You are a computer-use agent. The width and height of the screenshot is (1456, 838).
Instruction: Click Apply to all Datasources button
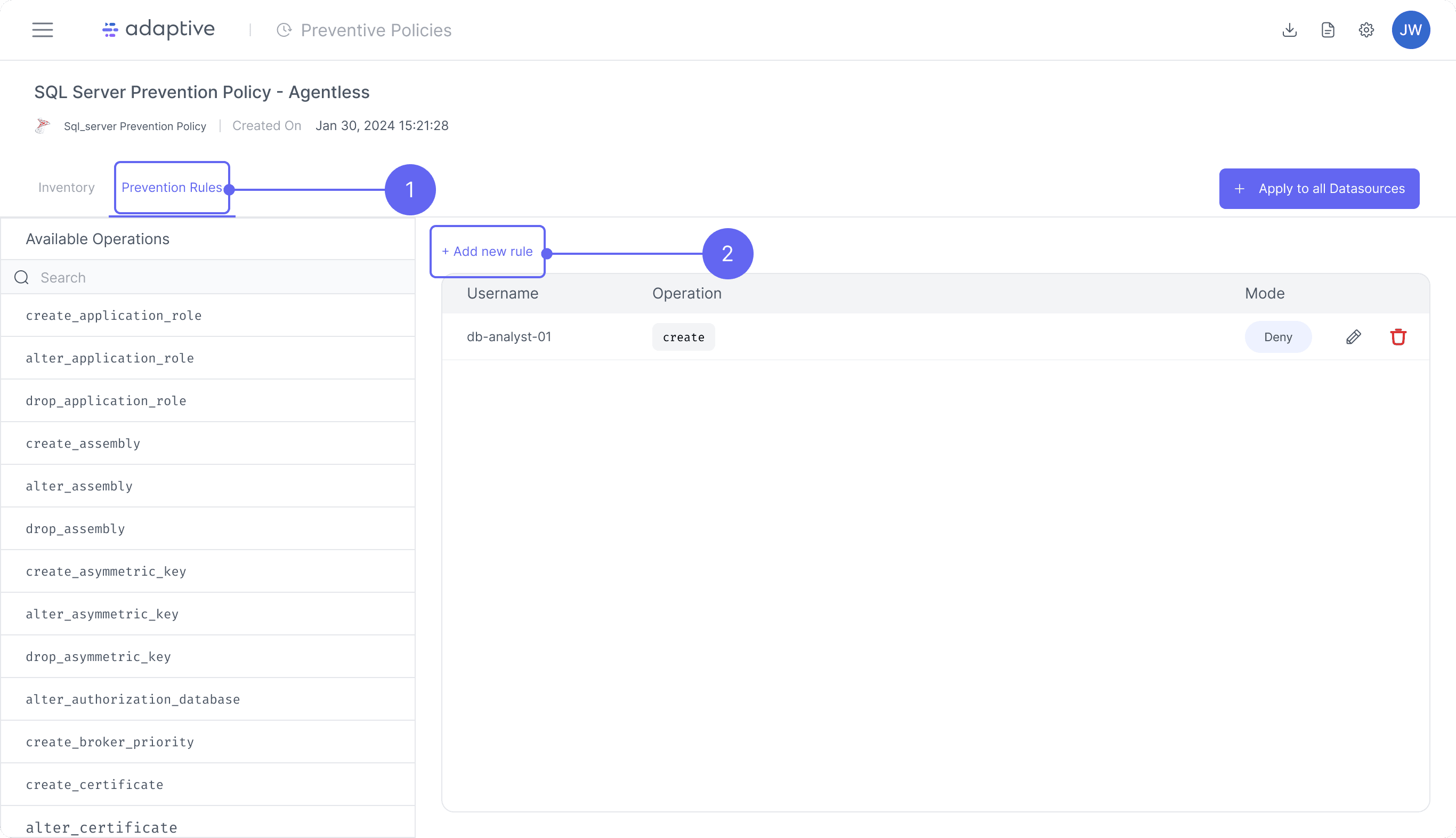(1319, 189)
